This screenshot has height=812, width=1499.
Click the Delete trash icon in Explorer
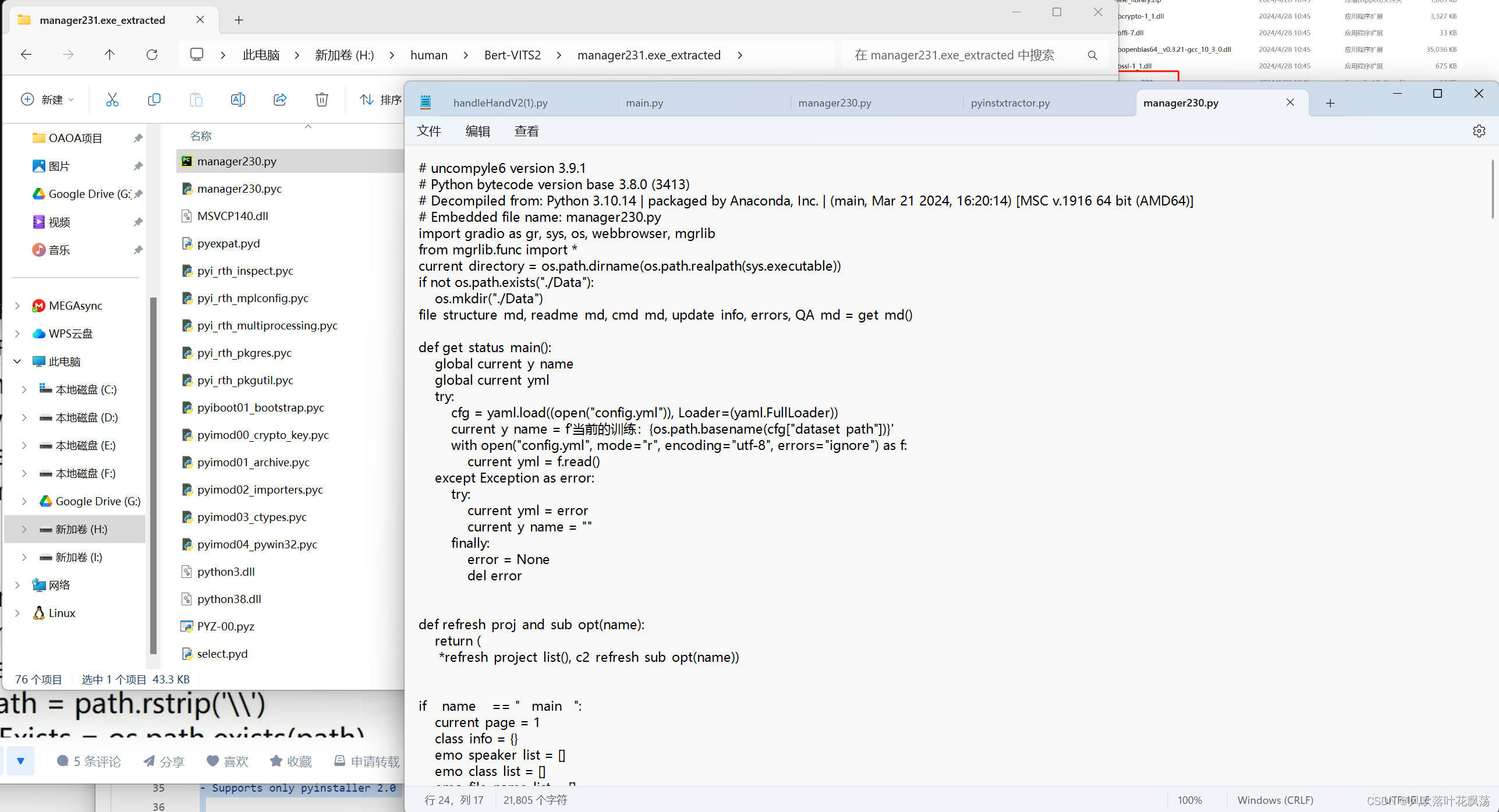322,100
